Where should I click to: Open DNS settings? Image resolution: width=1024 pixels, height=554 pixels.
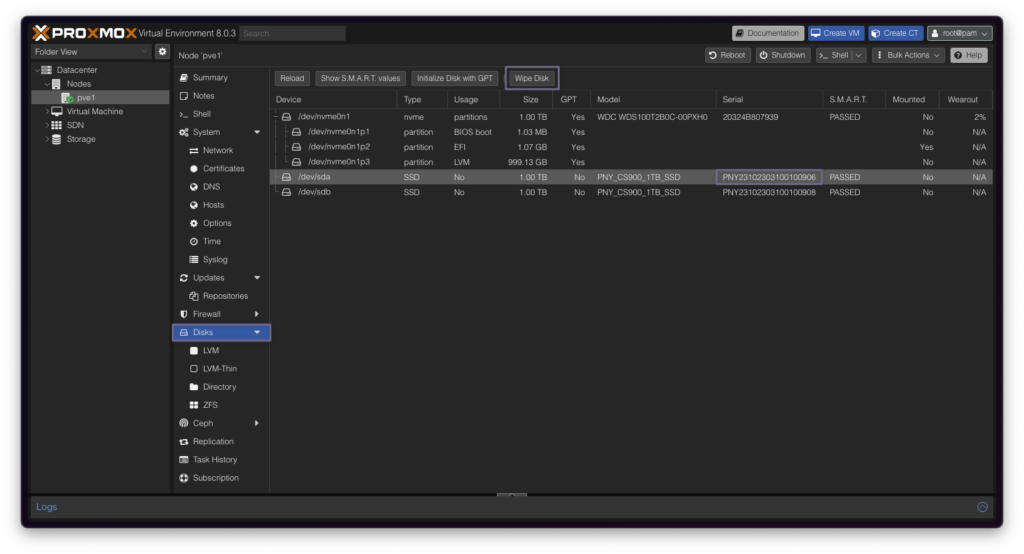(211, 187)
